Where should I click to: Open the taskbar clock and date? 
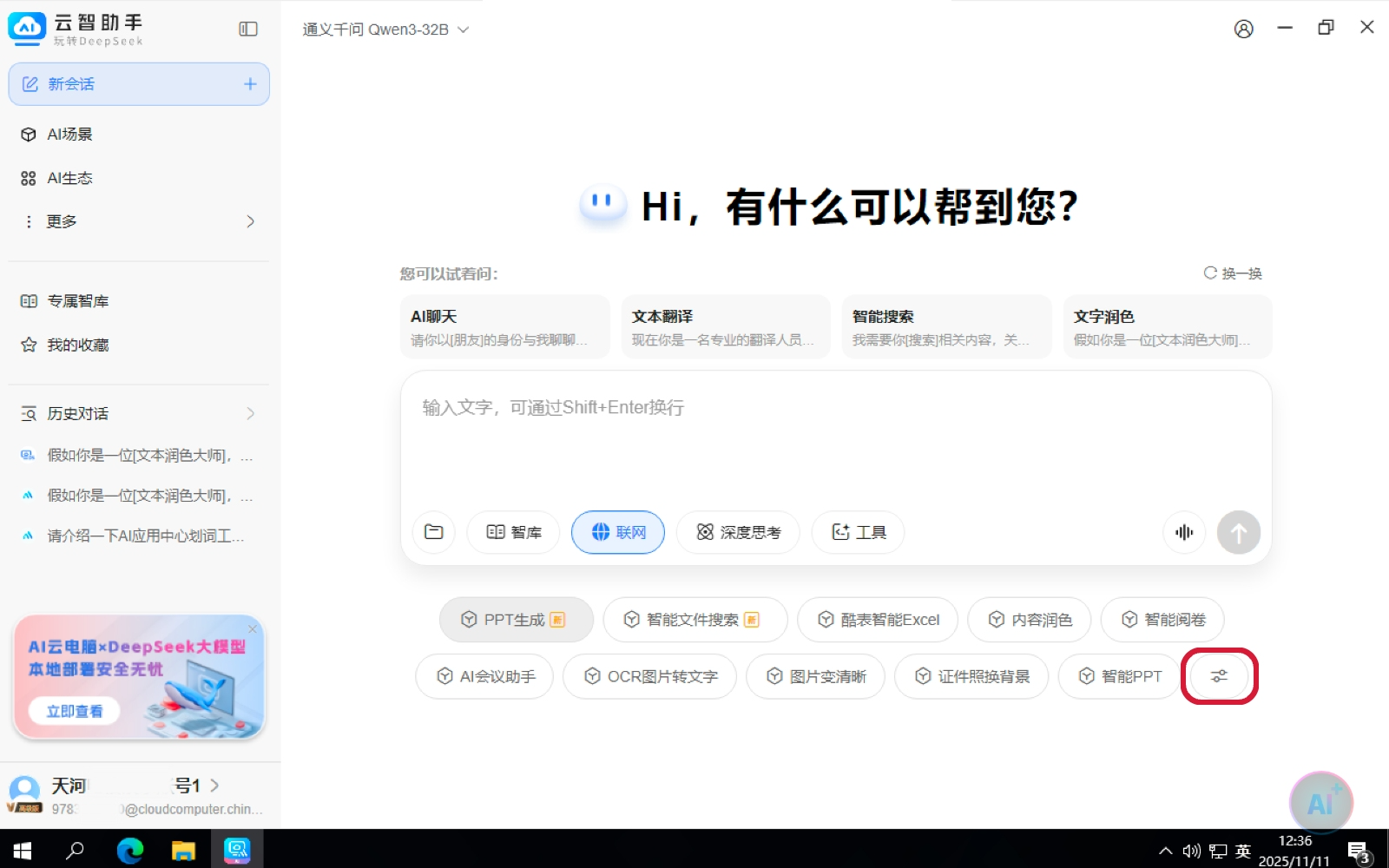pos(1294,851)
